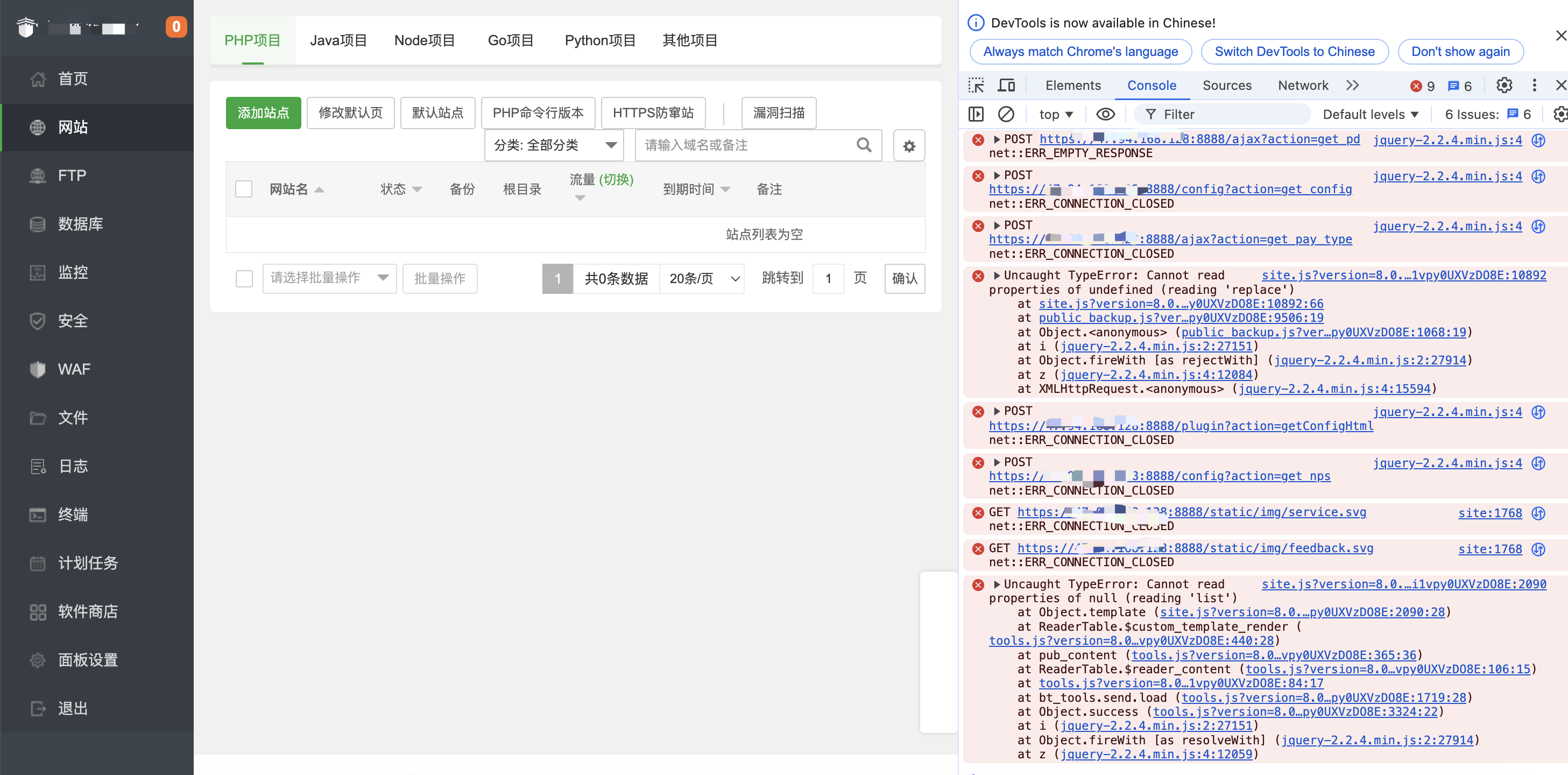Switch to the 其他项目 tab

click(690, 41)
